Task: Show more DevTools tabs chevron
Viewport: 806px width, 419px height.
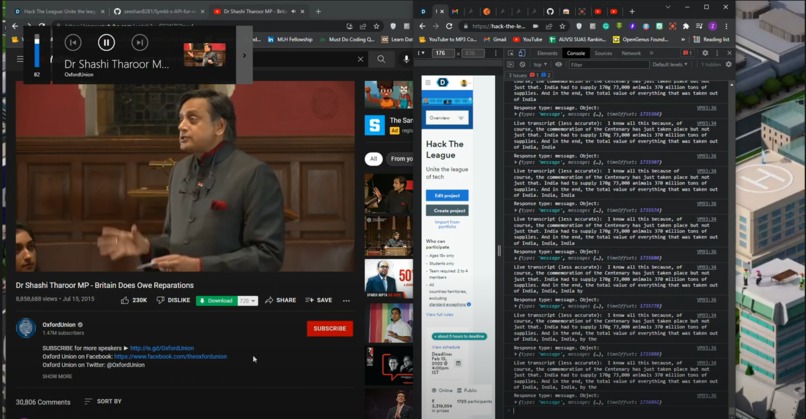Action: pos(651,53)
